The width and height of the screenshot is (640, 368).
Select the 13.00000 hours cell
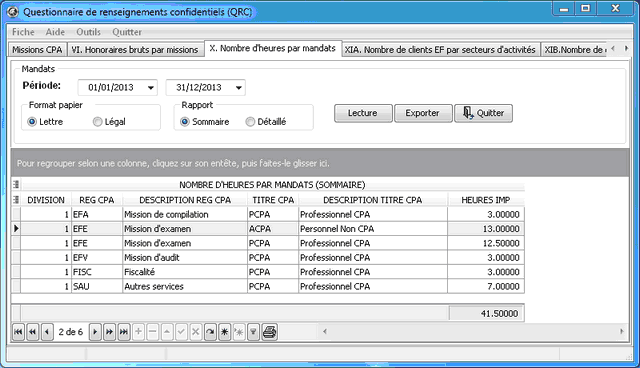(x=486, y=229)
